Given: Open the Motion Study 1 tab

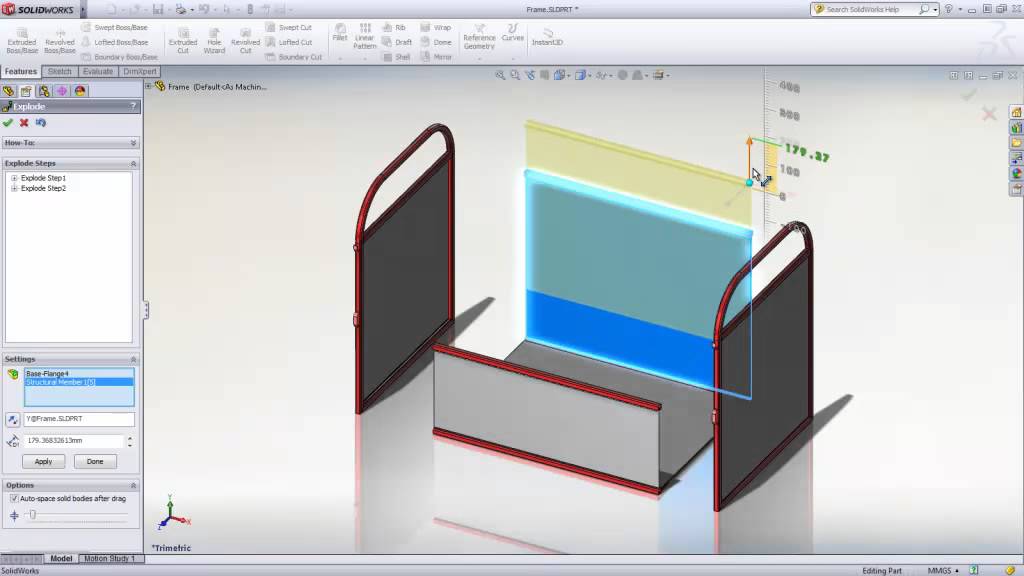Looking at the screenshot, I should (109, 558).
